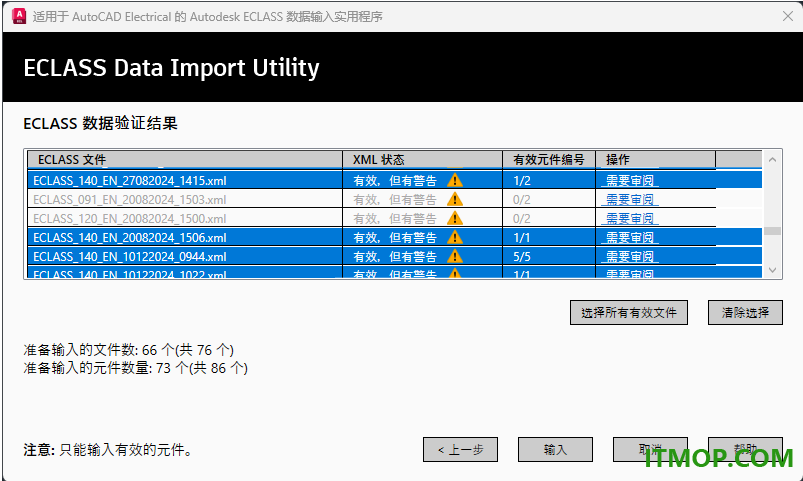The height and width of the screenshot is (481, 803).
Task: Click warning icon for ECLASS_120_EN_20082024_1500.xml
Action: pos(455,218)
